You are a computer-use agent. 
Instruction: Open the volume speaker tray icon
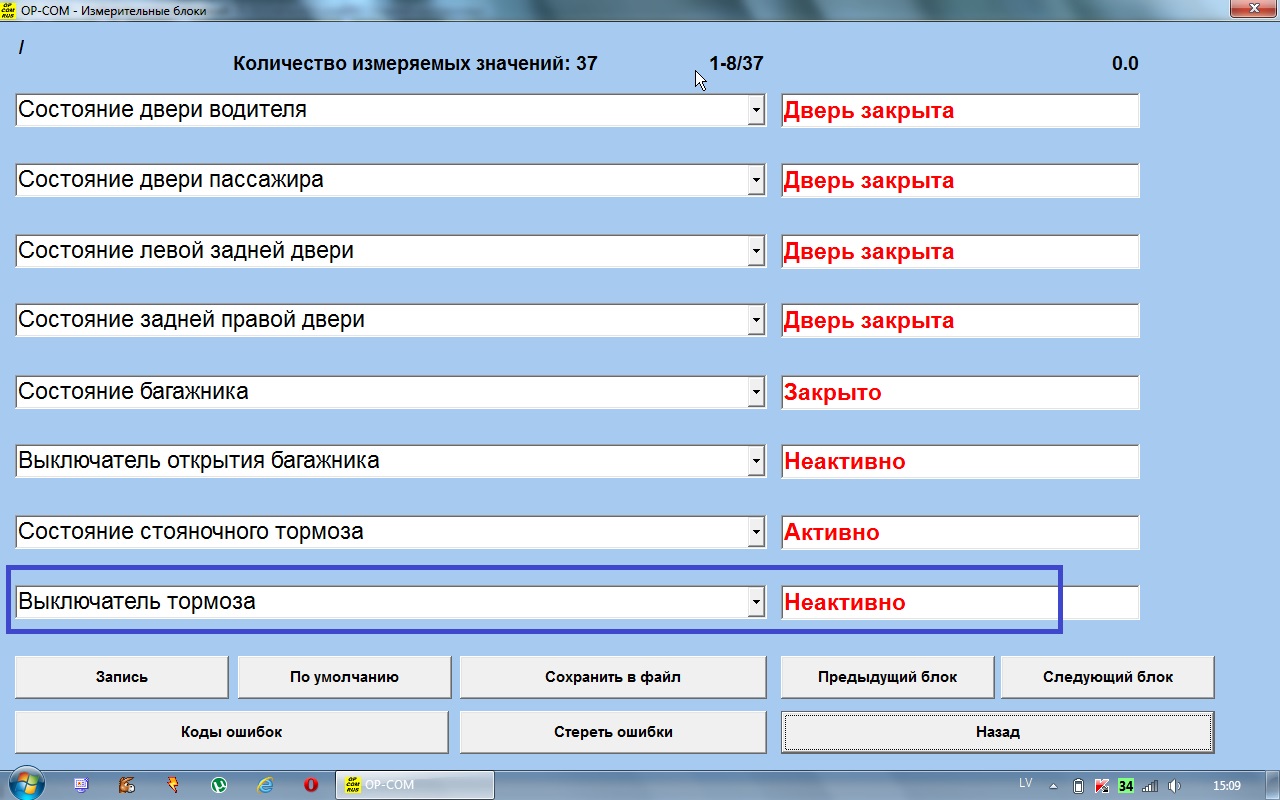[1175, 785]
